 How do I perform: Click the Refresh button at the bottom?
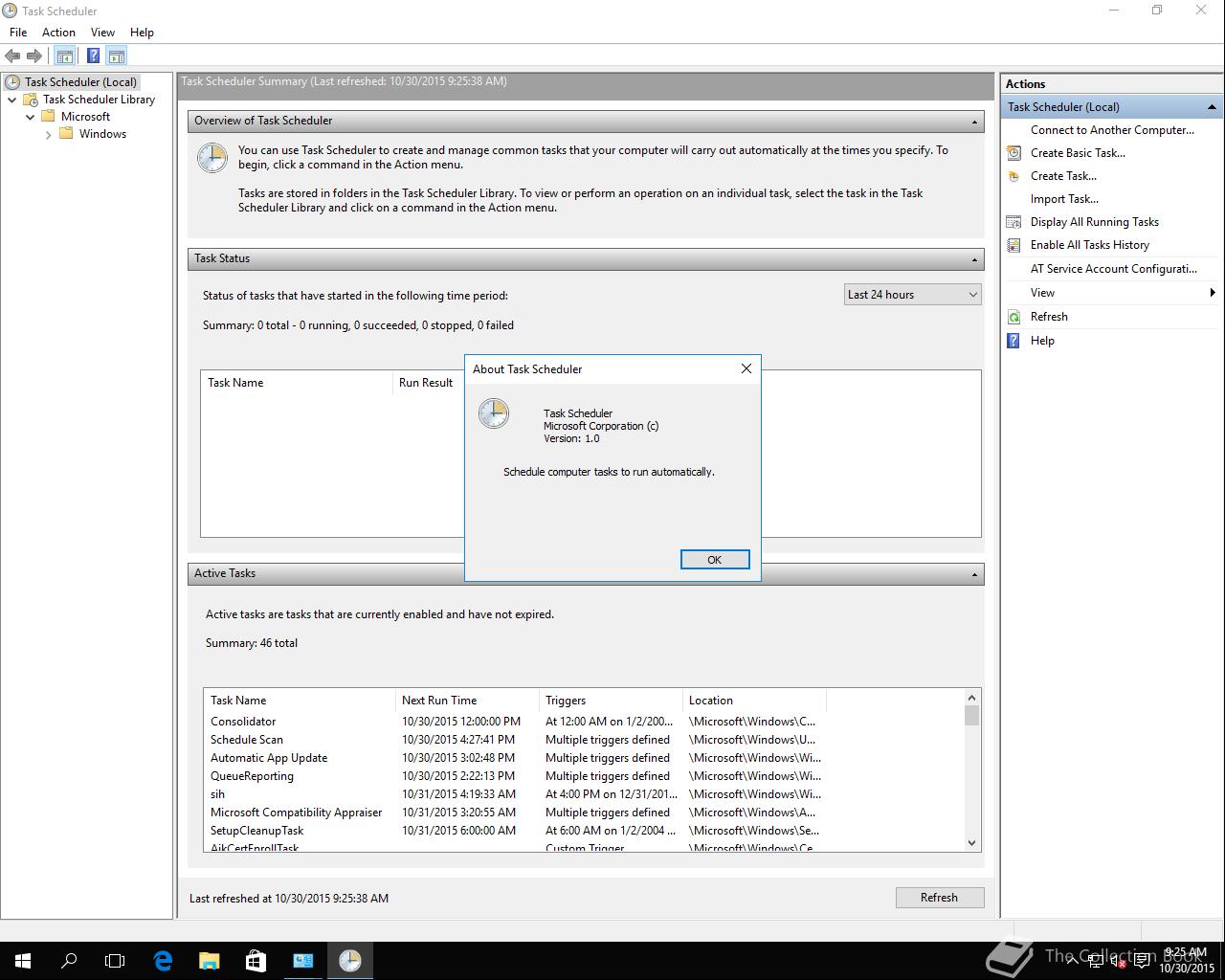(939, 898)
